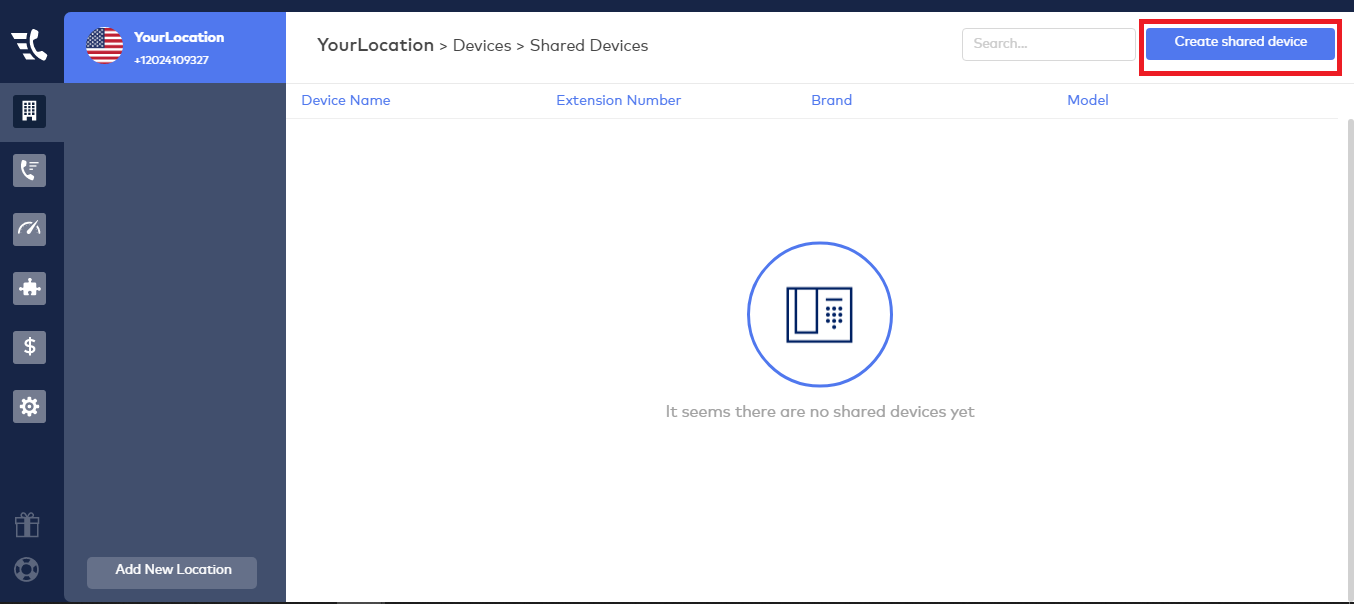This screenshot has height=604, width=1354.
Task: Click the Add New Location button
Action: pyautogui.click(x=172, y=572)
